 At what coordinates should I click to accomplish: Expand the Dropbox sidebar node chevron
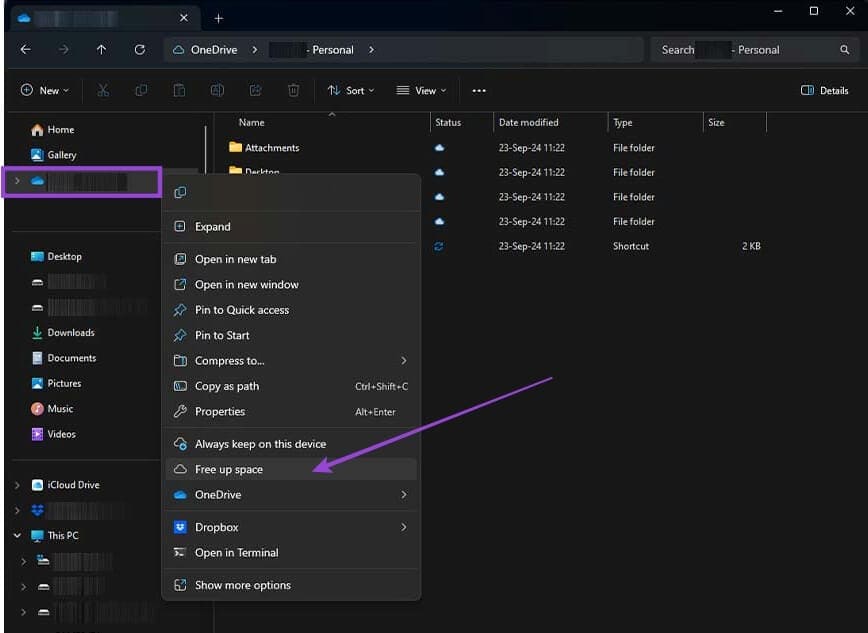[x=17, y=511]
